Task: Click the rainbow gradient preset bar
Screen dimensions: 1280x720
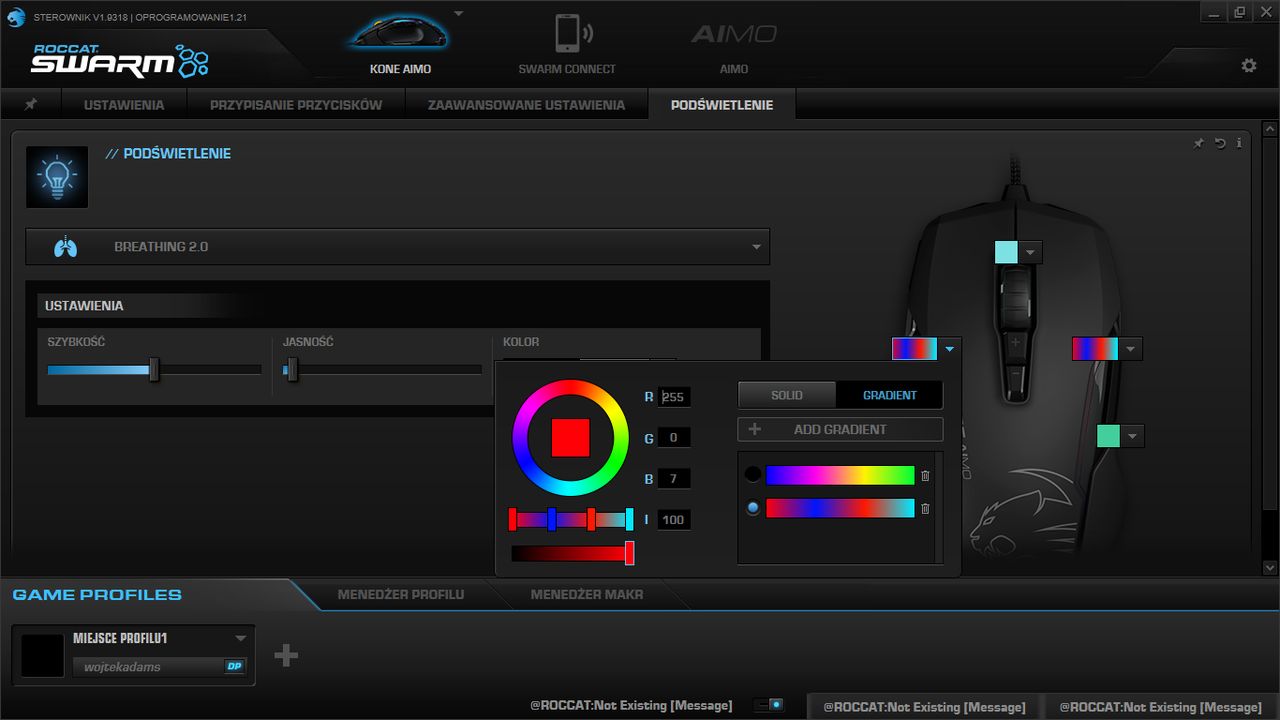Action: pos(840,475)
